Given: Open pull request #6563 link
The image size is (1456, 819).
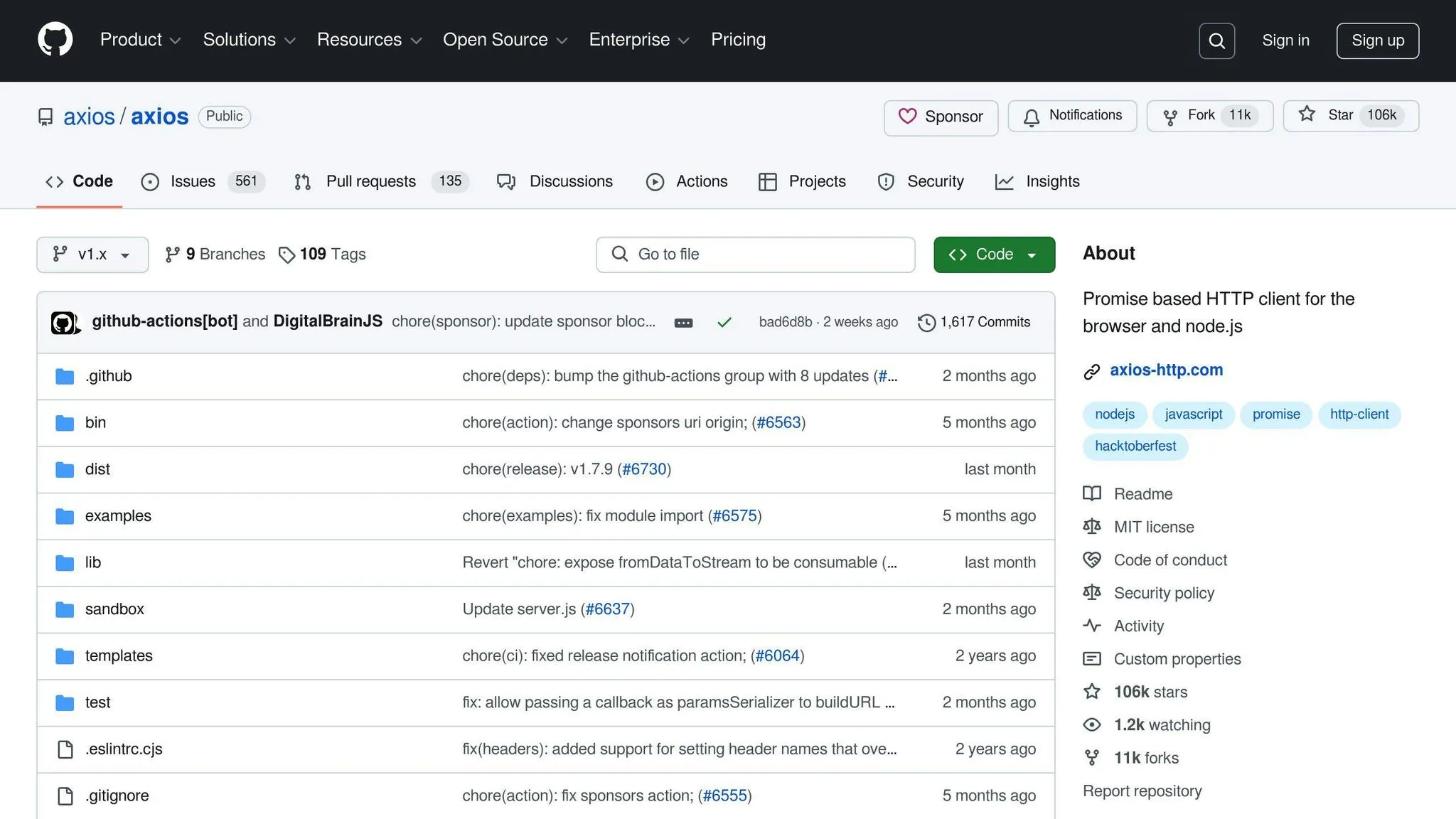Looking at the screenshot, I should point(778,423).
